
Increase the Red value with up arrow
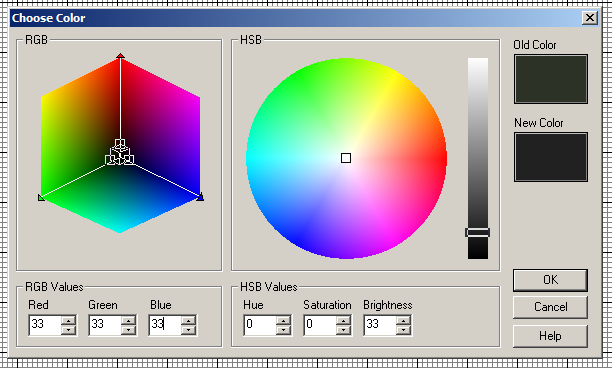(x=69, y=320)
